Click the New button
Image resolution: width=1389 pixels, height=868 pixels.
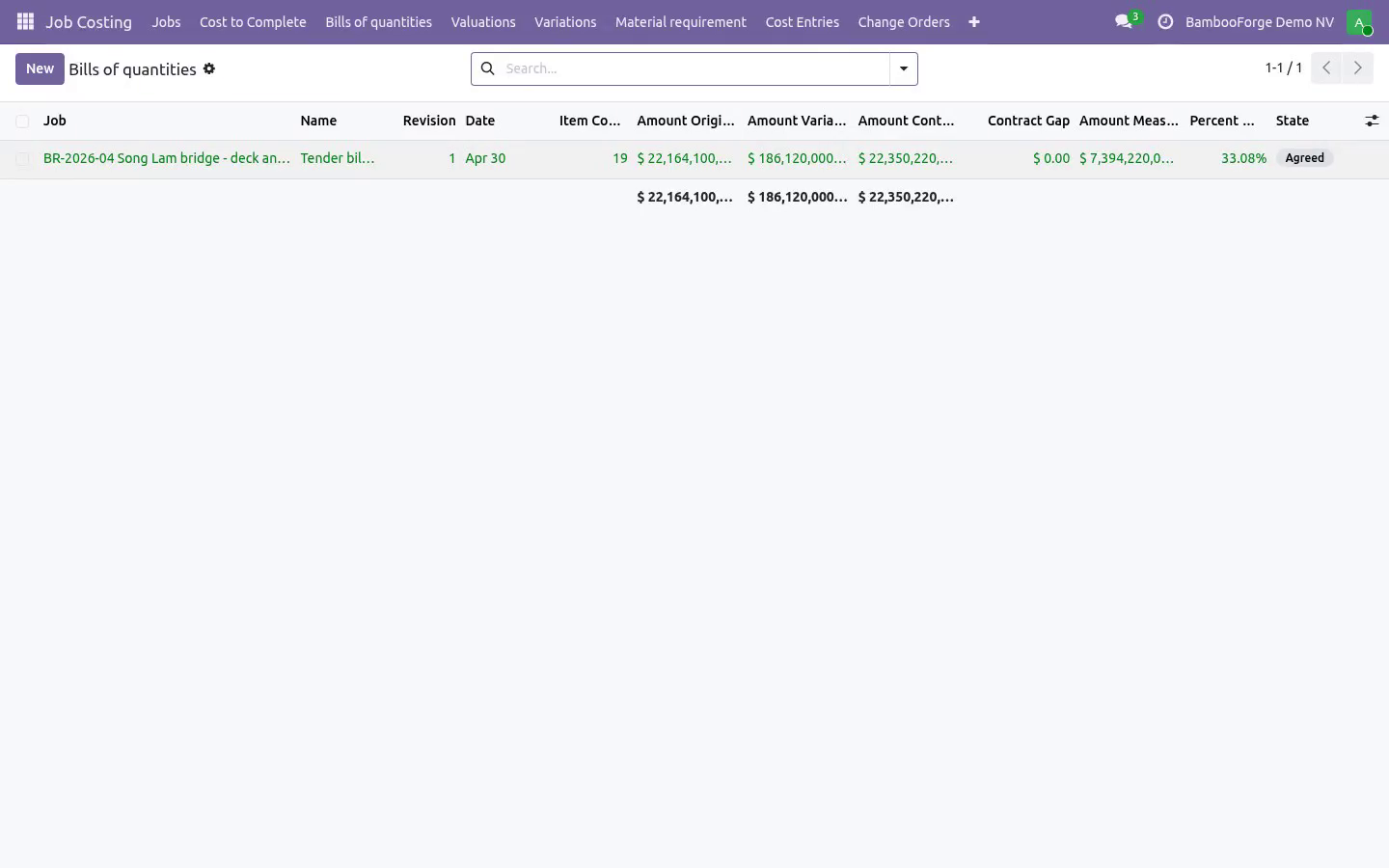40,68
